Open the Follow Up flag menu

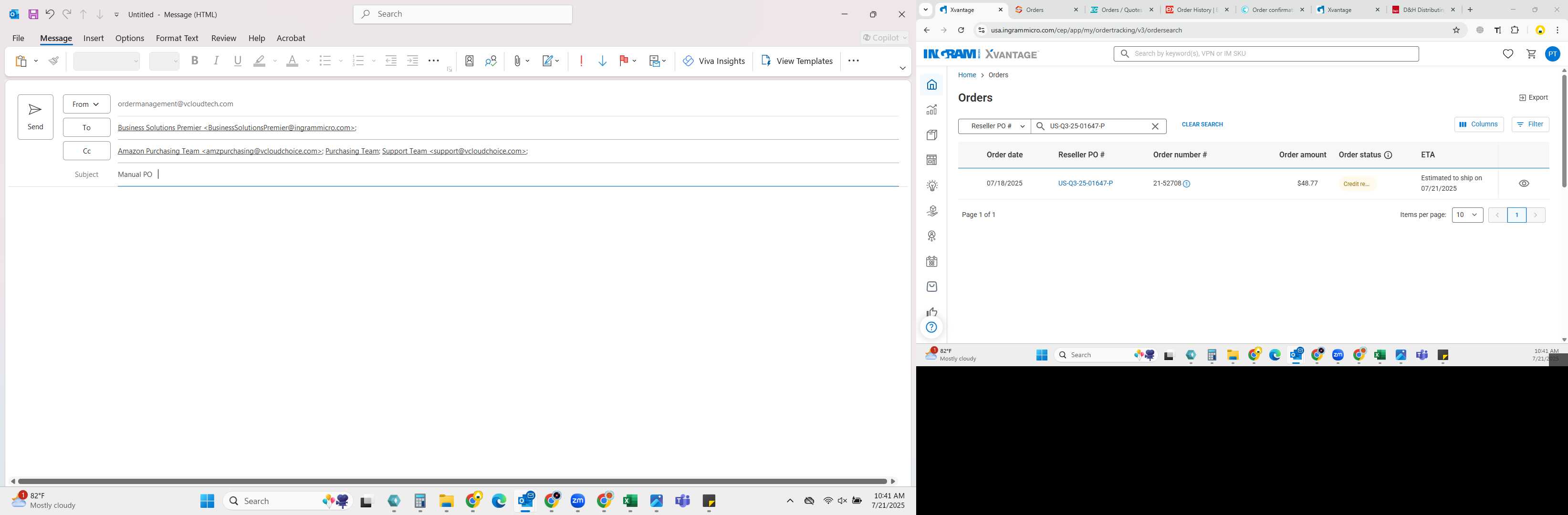coord(627,61)
